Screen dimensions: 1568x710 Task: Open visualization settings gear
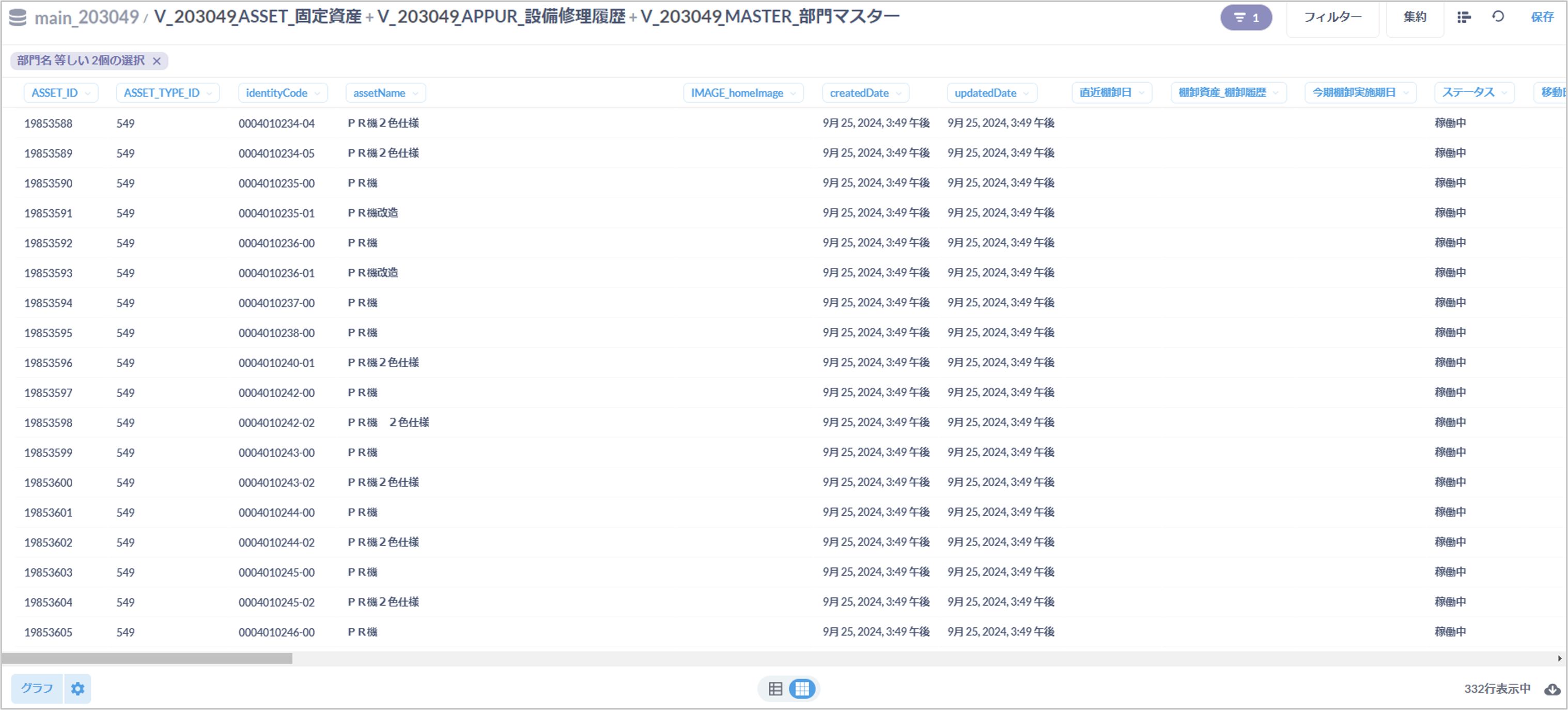78,689
